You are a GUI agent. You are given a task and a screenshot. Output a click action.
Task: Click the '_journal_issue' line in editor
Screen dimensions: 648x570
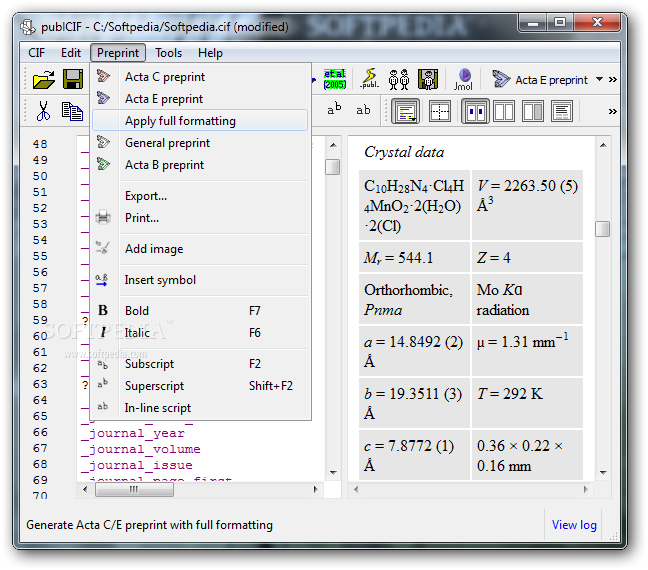point(137,465)
